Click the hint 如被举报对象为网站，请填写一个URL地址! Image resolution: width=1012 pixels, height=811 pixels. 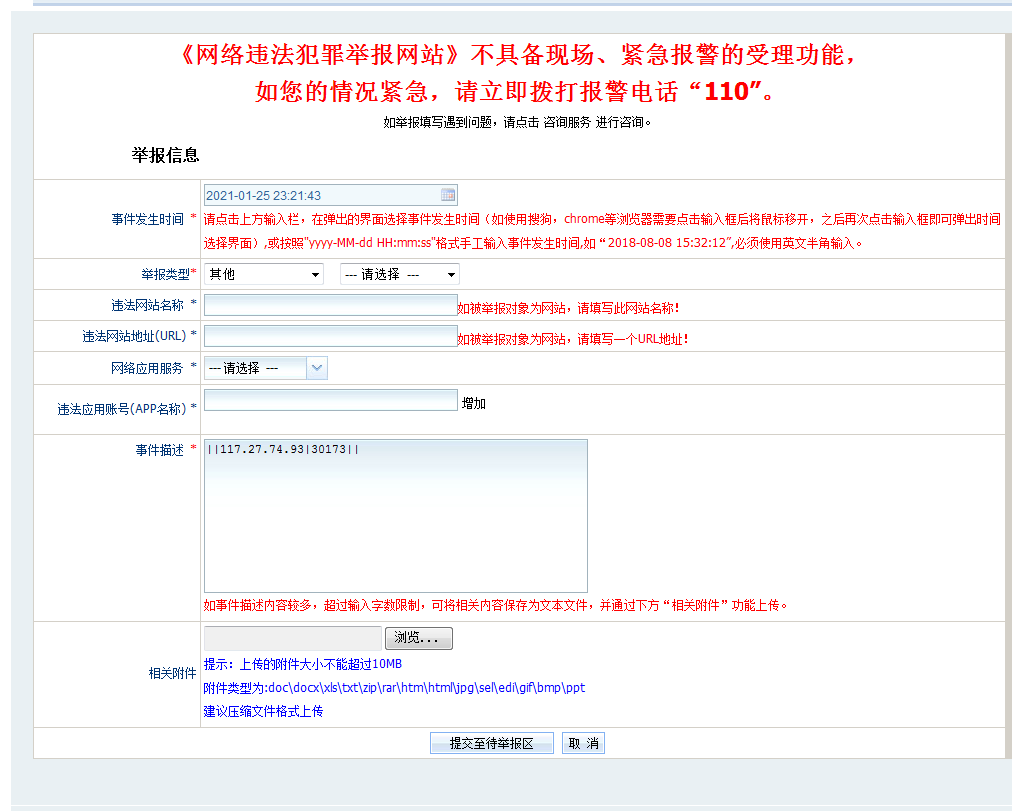[573, 339]
